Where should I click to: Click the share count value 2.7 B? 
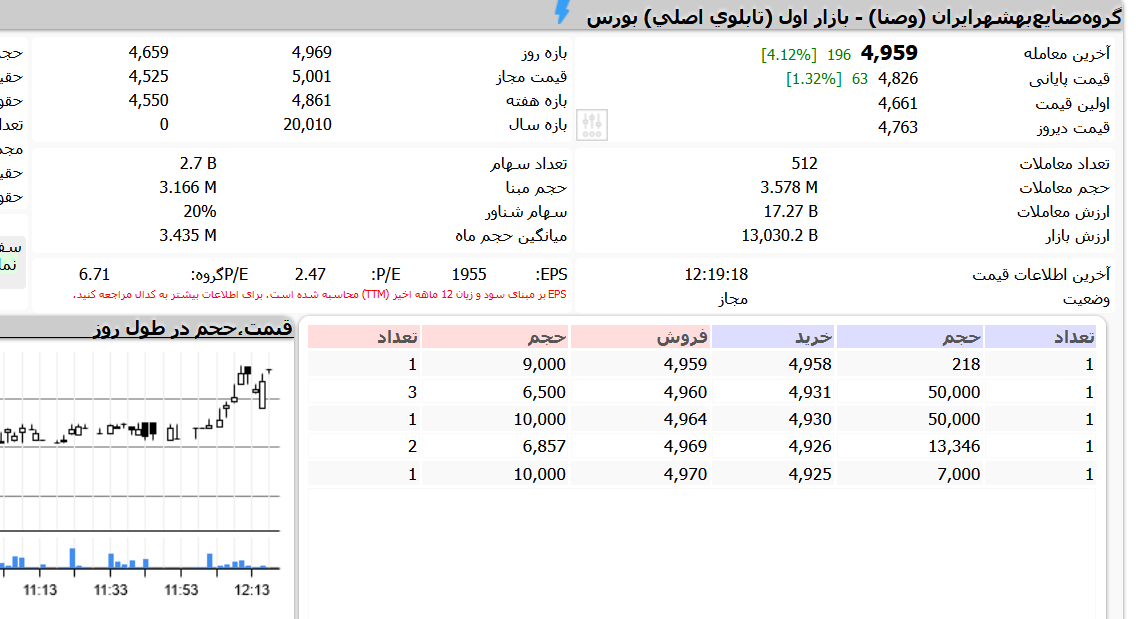pyautogui.click(x=198, y=164)
